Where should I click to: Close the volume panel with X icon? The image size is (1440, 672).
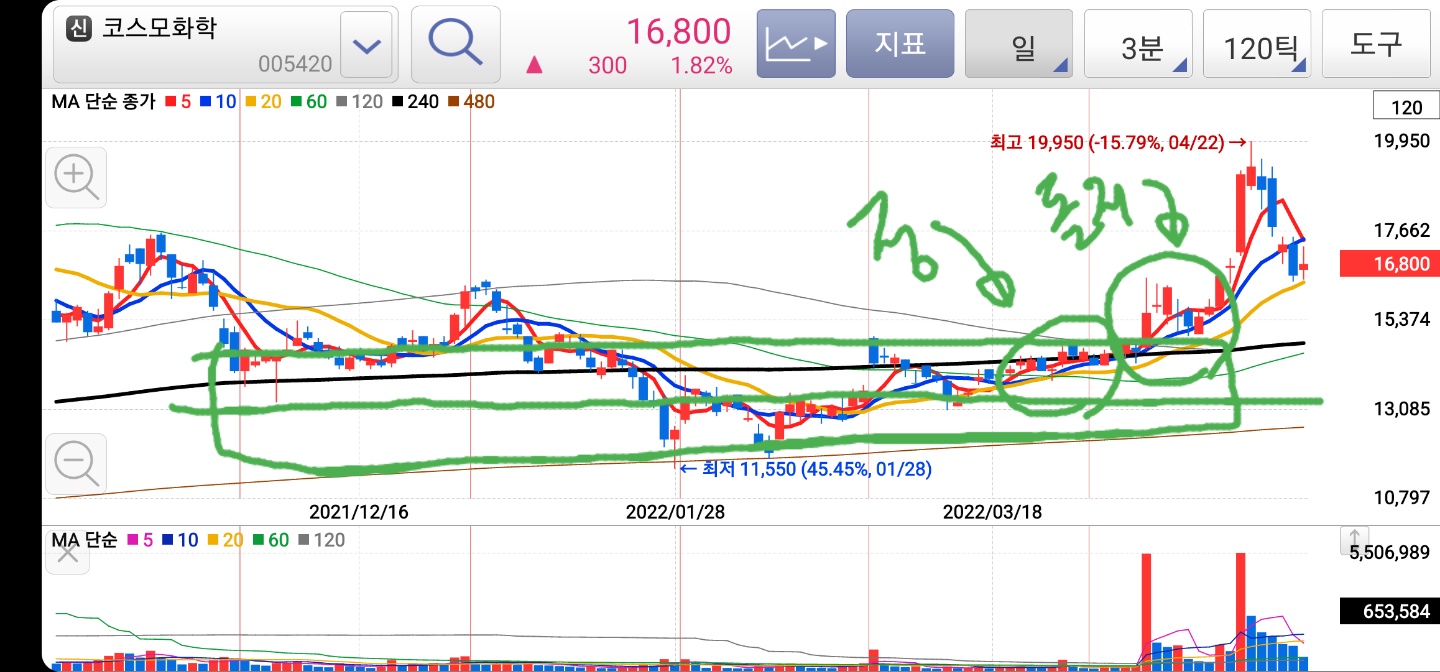[x=67, y=552]
